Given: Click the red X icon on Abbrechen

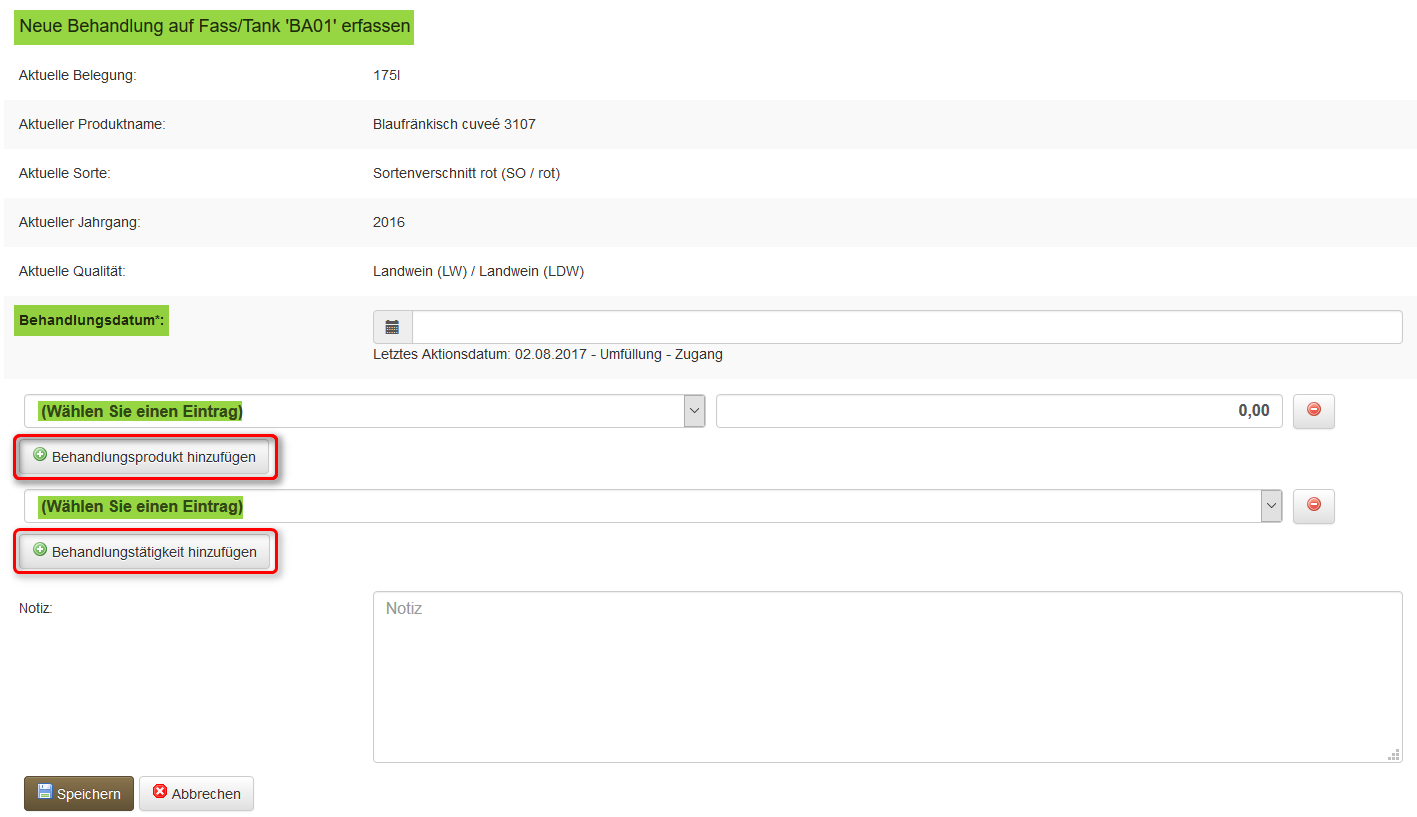Looking at the screenshot, I should pyautogui.click(x=160, y=792).
